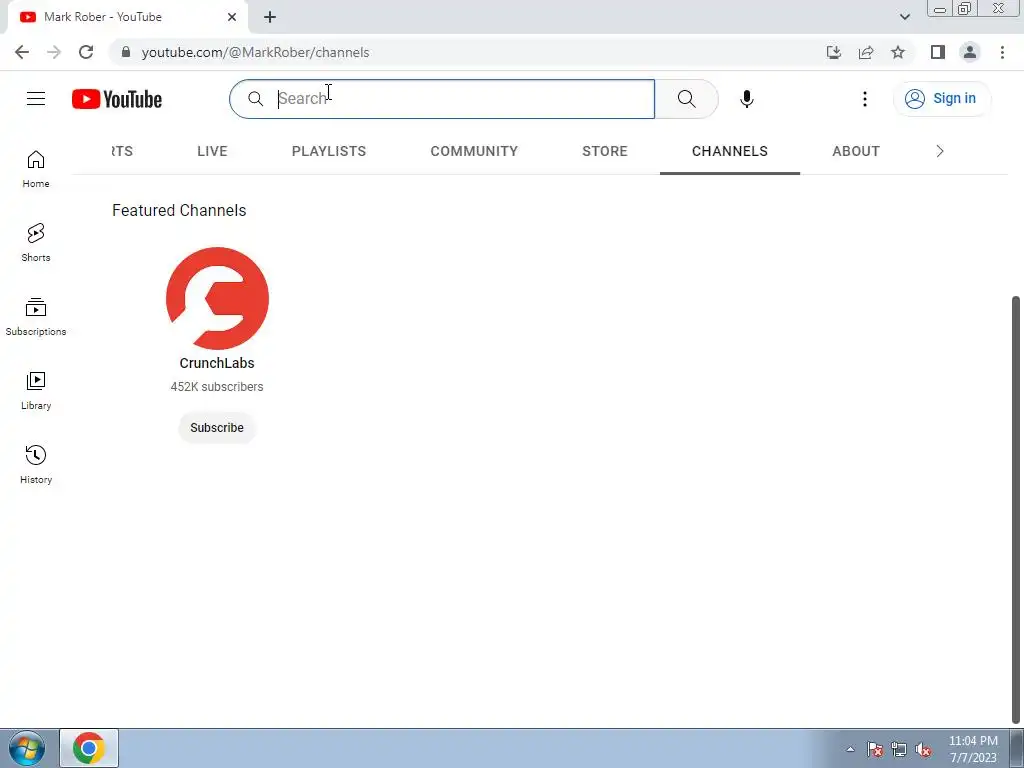Screen dimensions: 1024x768
Task: Open the CrunchLabs channel name link
Action: [217, 363]
